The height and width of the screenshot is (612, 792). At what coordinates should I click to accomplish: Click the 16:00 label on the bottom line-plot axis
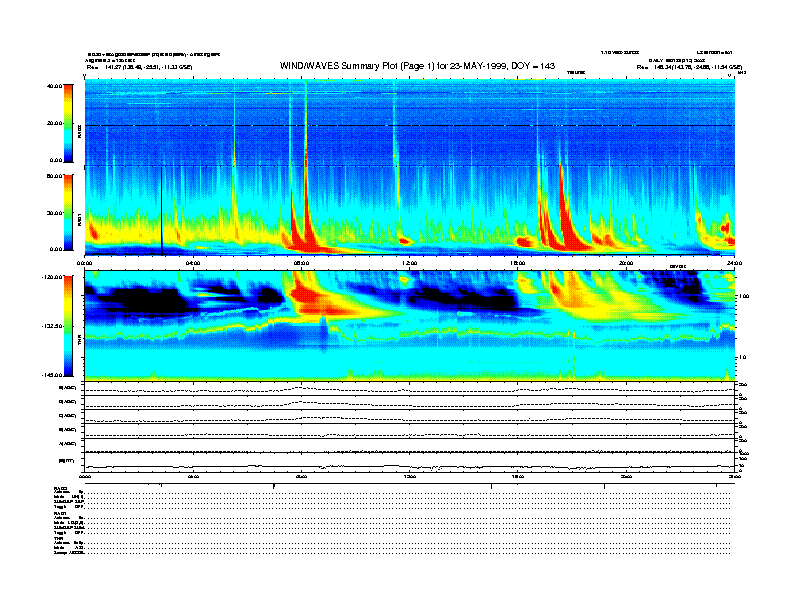(518, 476)
